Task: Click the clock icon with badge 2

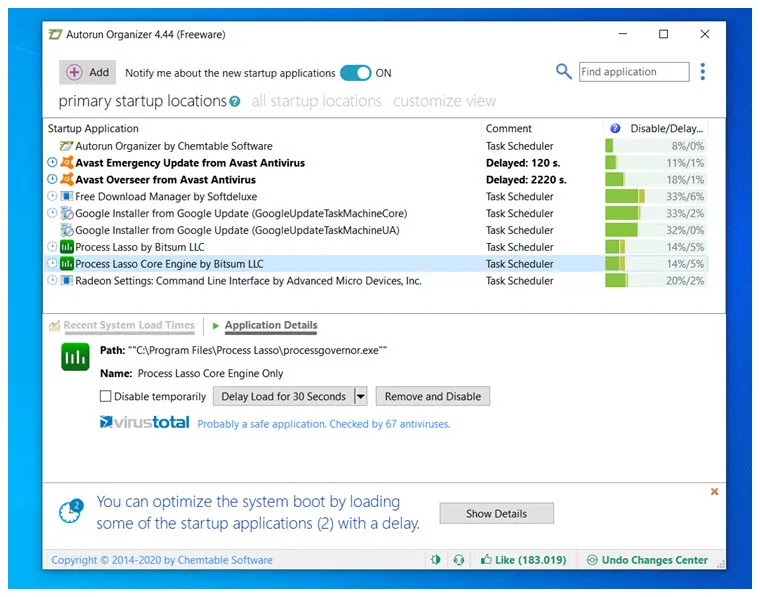Action: [71, 511]
